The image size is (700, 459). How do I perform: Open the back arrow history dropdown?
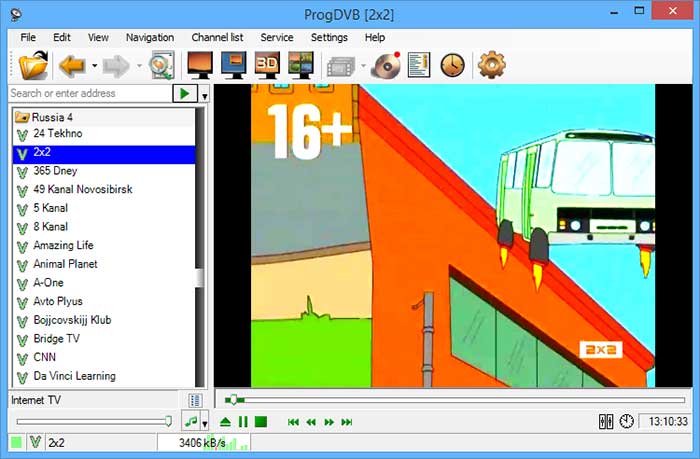pyautogui.click(x=95, y=66)
